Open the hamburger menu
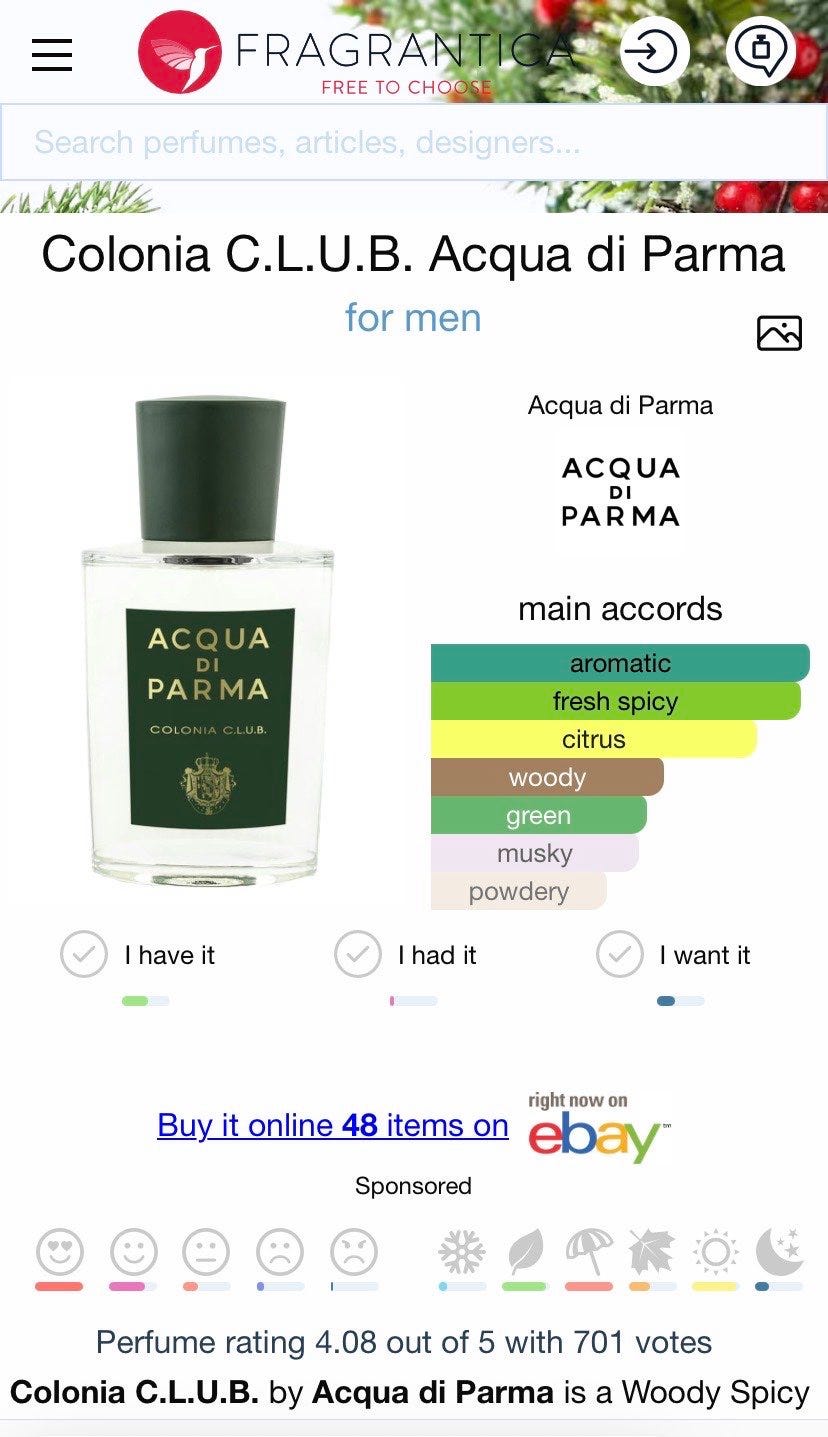 point(52,54)
